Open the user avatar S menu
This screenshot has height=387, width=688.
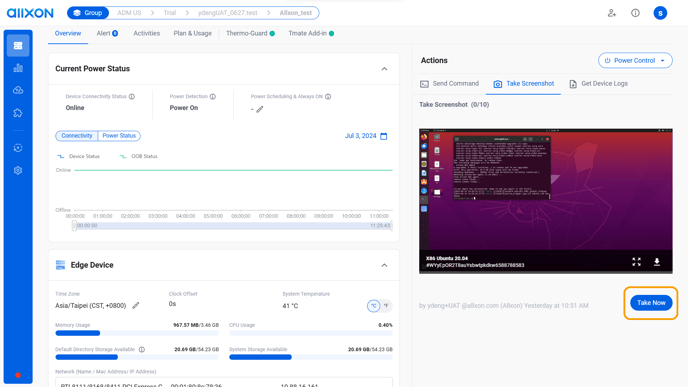[660, 13]
